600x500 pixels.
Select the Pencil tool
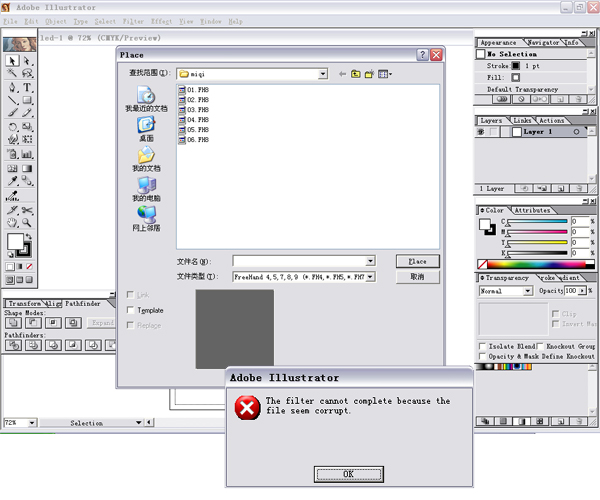click(27, 112)
